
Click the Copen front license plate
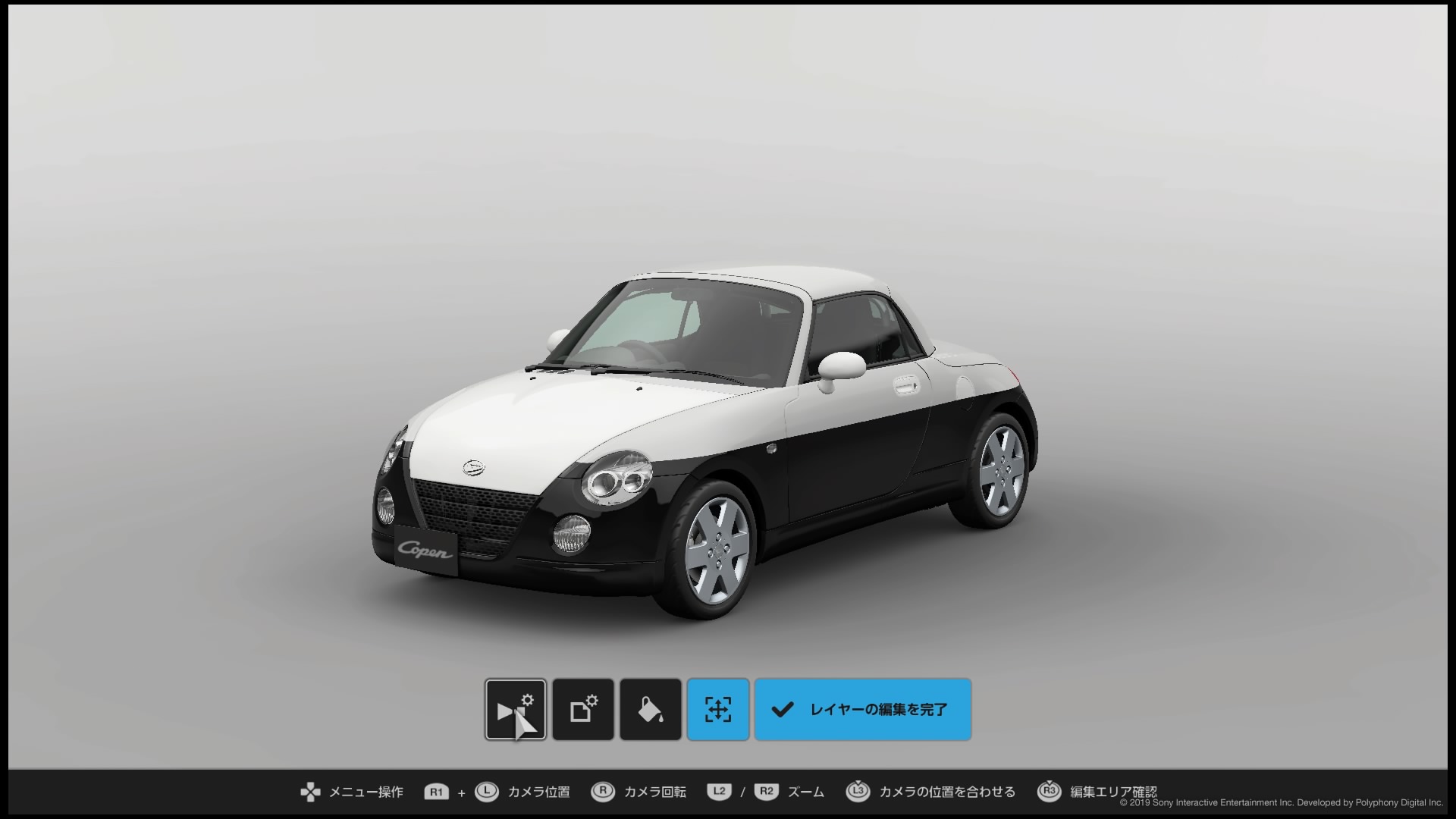click(x=425, y=551)
